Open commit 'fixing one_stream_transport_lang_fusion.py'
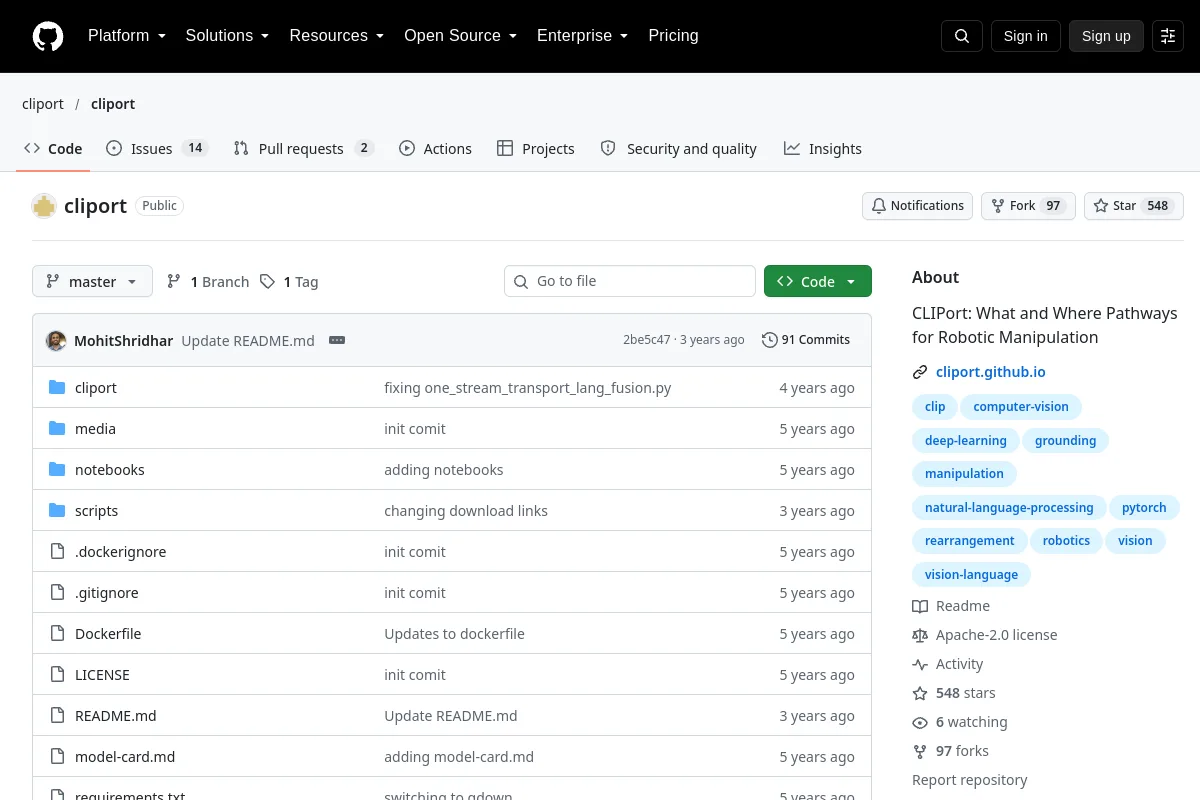Screen dimensions: 1200x800 click(528, 388)
